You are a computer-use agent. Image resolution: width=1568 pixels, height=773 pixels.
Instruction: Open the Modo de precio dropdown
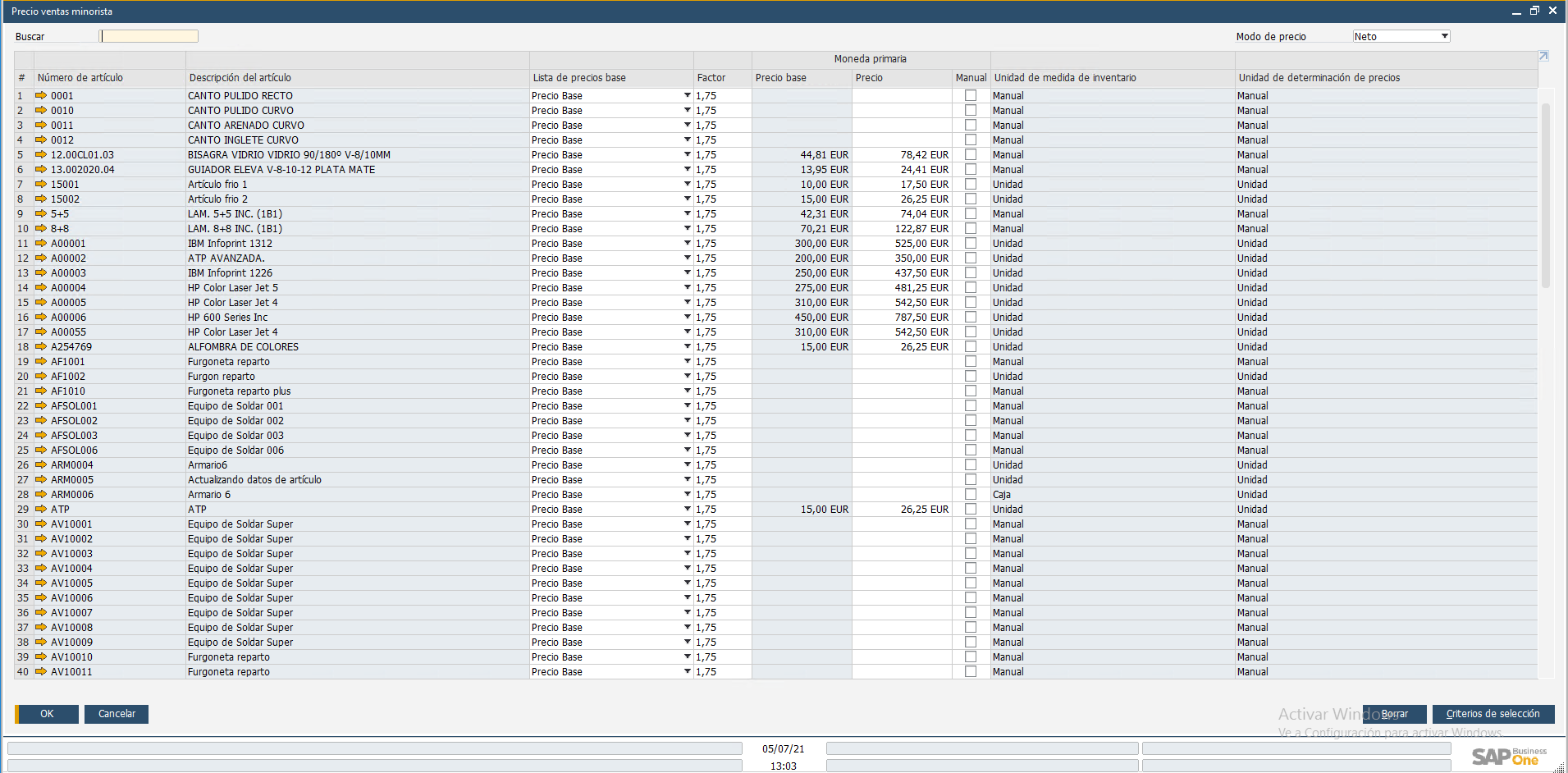tap(1444, 36)
